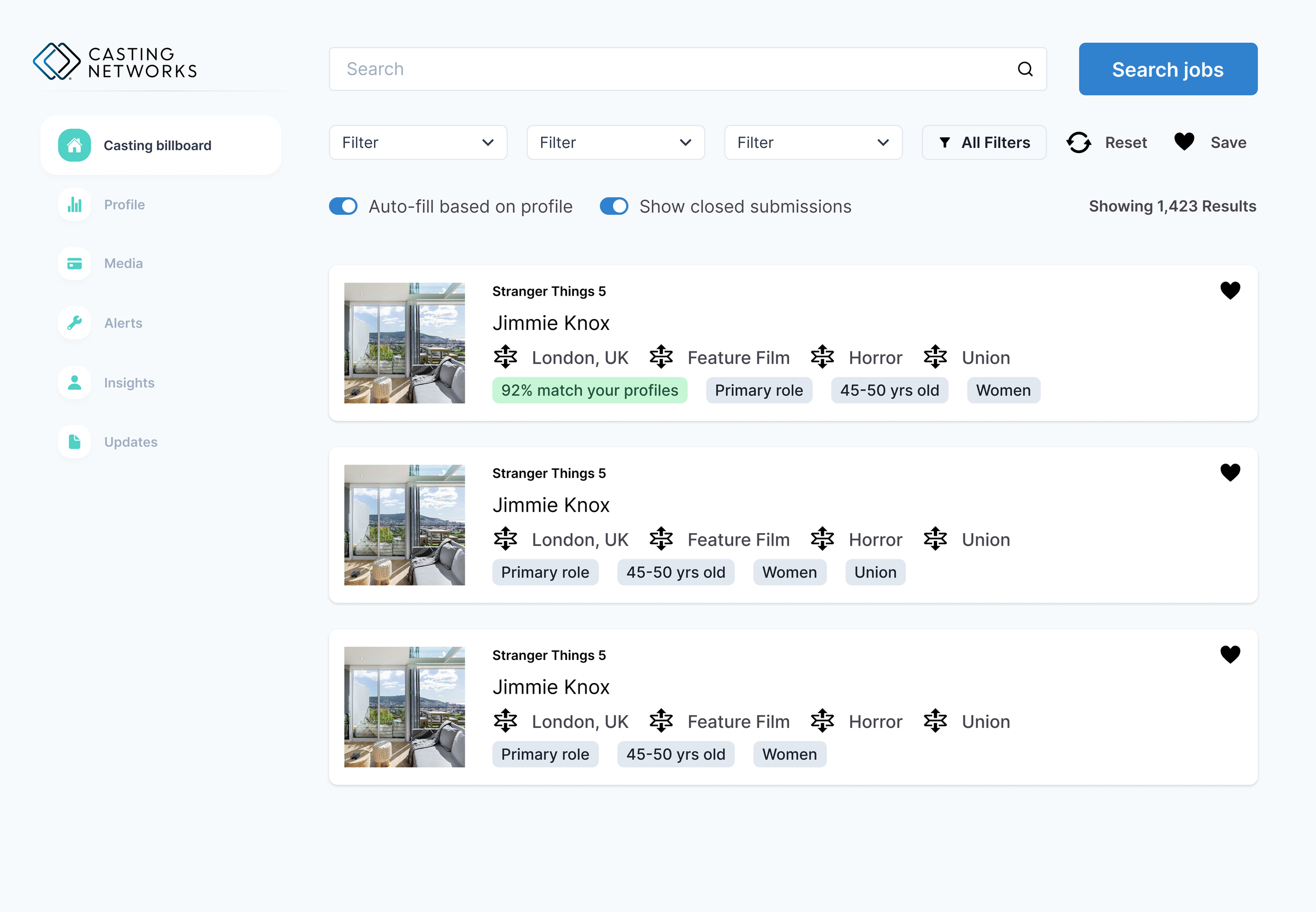1316x912 pixels.
Task: Go to Updates in the sidebar
Action: (131, 442)
